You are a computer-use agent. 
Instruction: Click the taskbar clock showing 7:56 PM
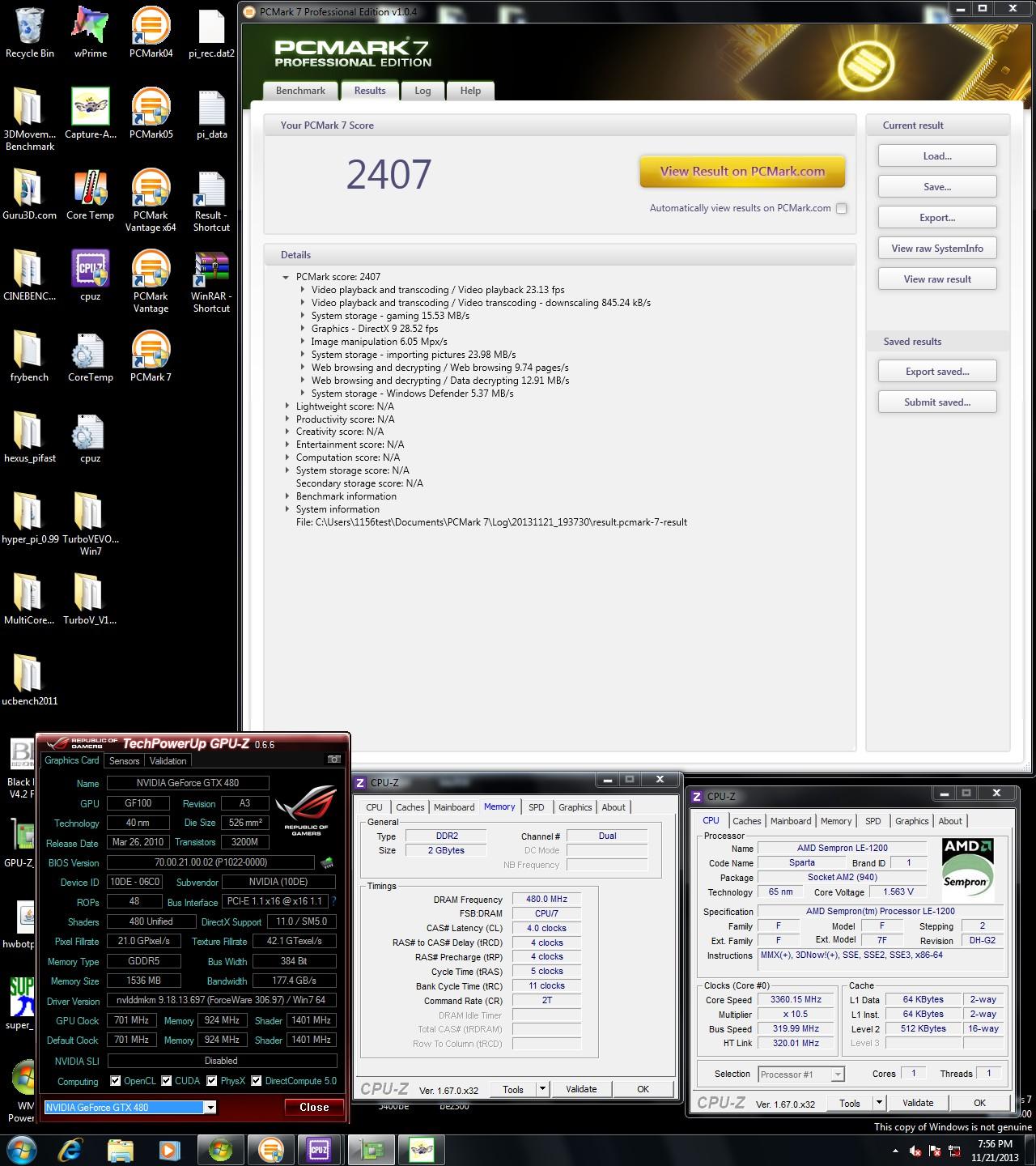coord(995,1150)
